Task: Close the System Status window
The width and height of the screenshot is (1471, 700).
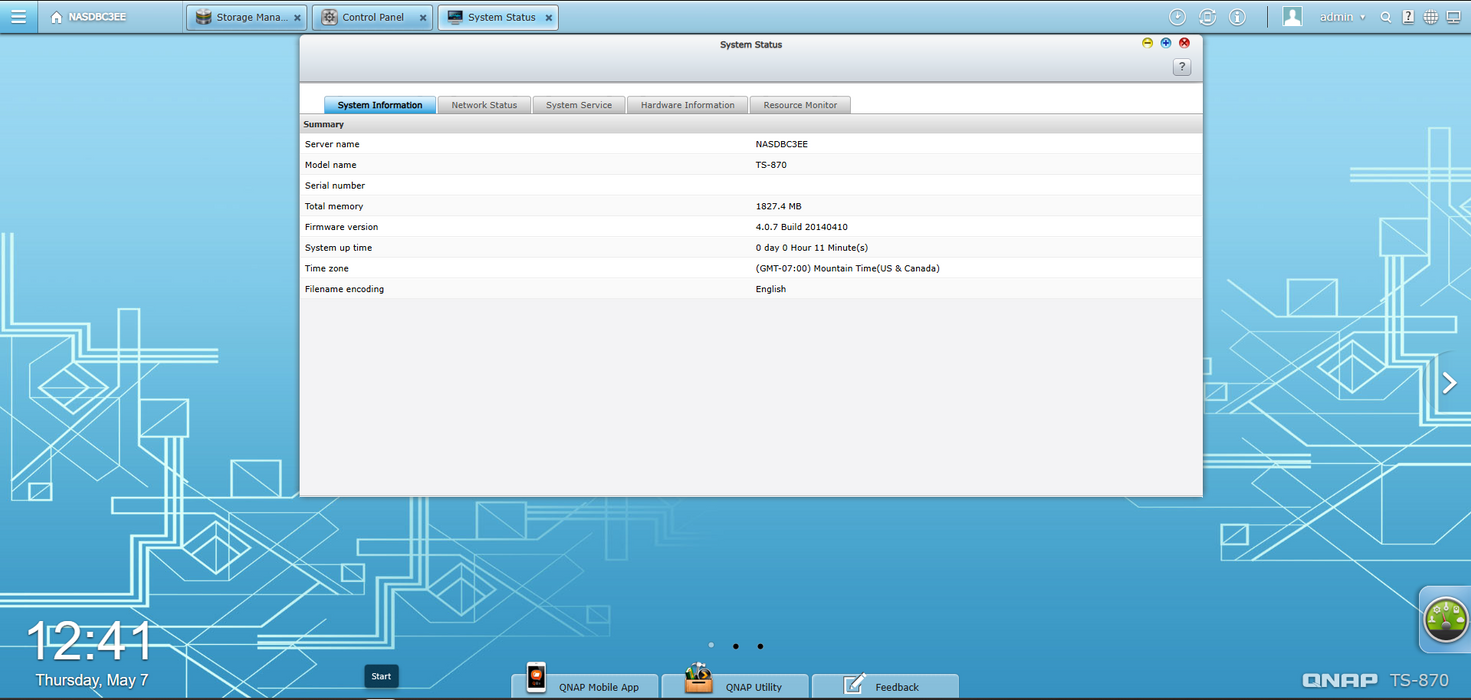Action: coord(1184,43)
